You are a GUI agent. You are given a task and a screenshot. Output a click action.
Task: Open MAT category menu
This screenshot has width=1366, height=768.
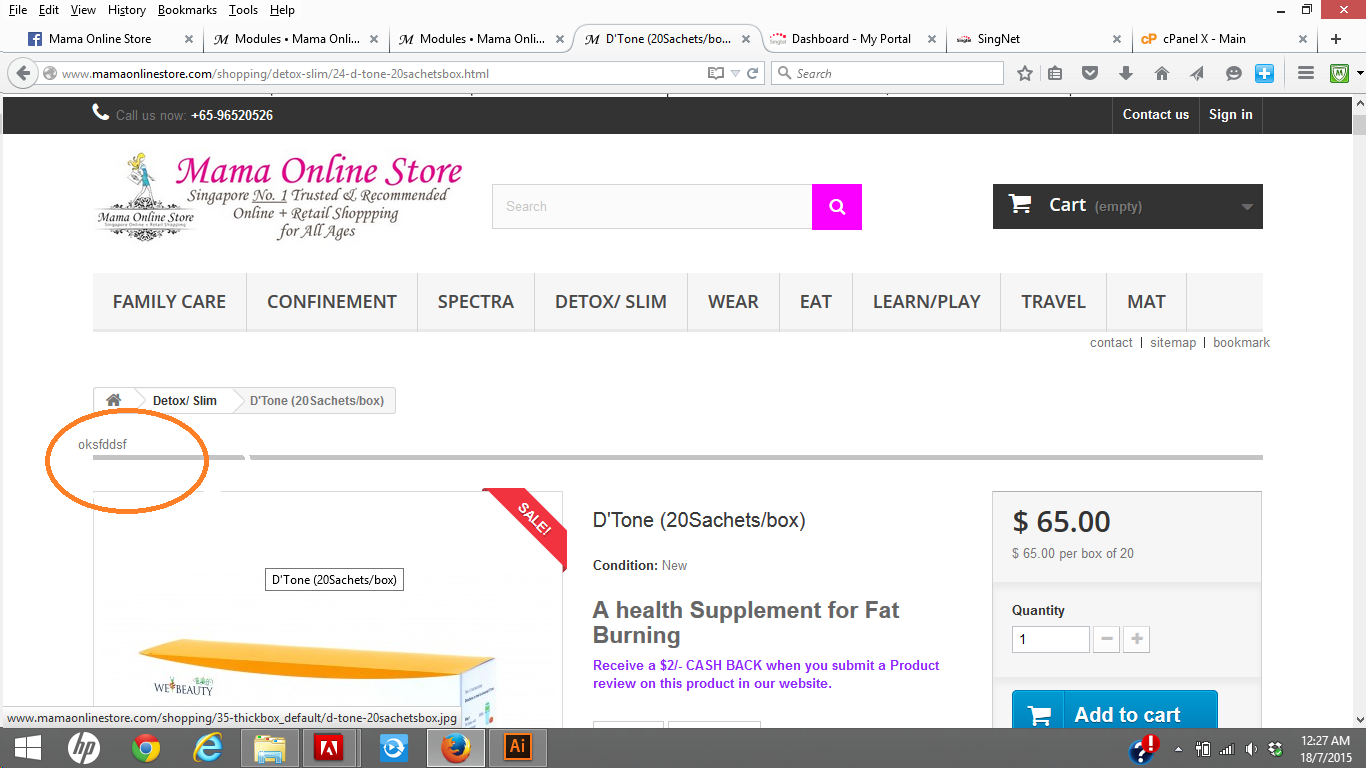1146,302
